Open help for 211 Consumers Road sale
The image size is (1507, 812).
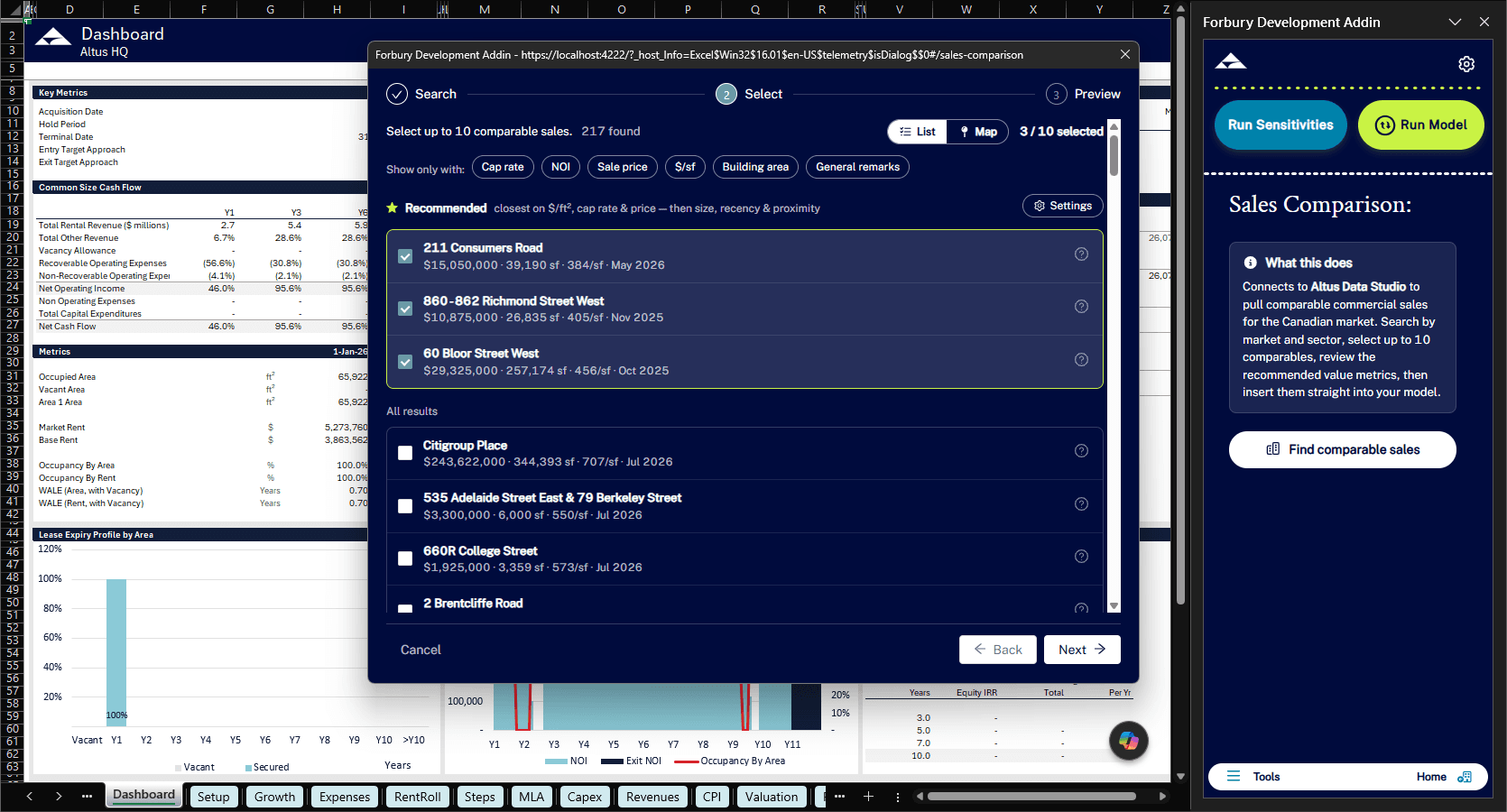(x=1081, y=254)
